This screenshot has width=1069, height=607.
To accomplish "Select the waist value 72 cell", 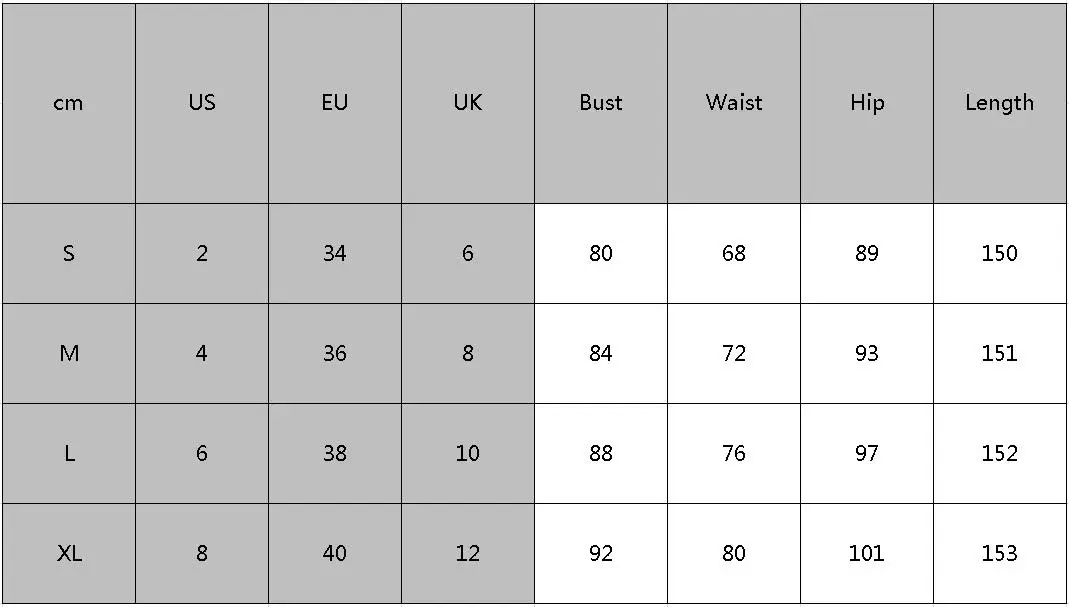I will coord(734,353).
